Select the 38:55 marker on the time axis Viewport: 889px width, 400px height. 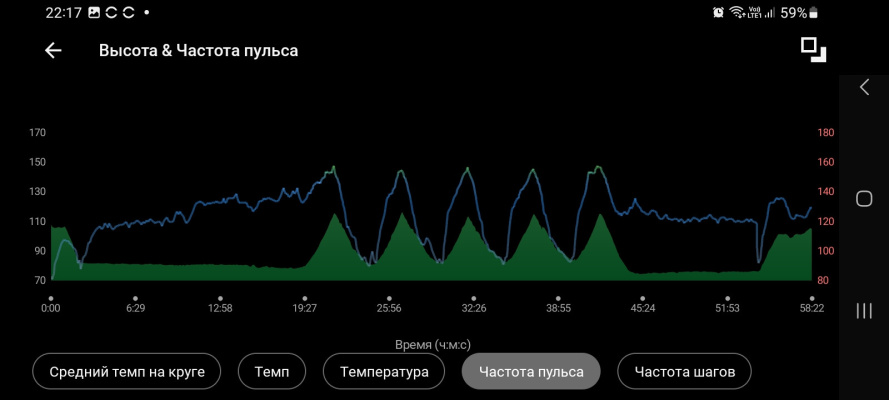[x=558, y=307]
